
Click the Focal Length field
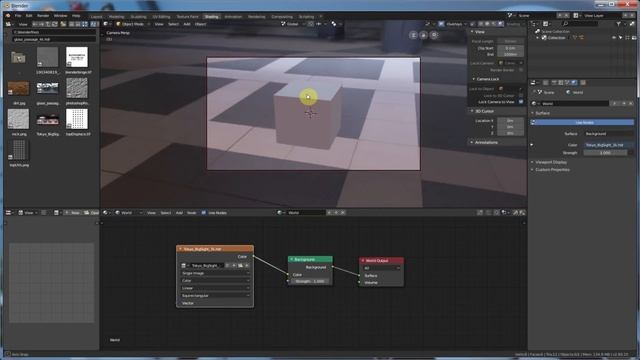510,41
